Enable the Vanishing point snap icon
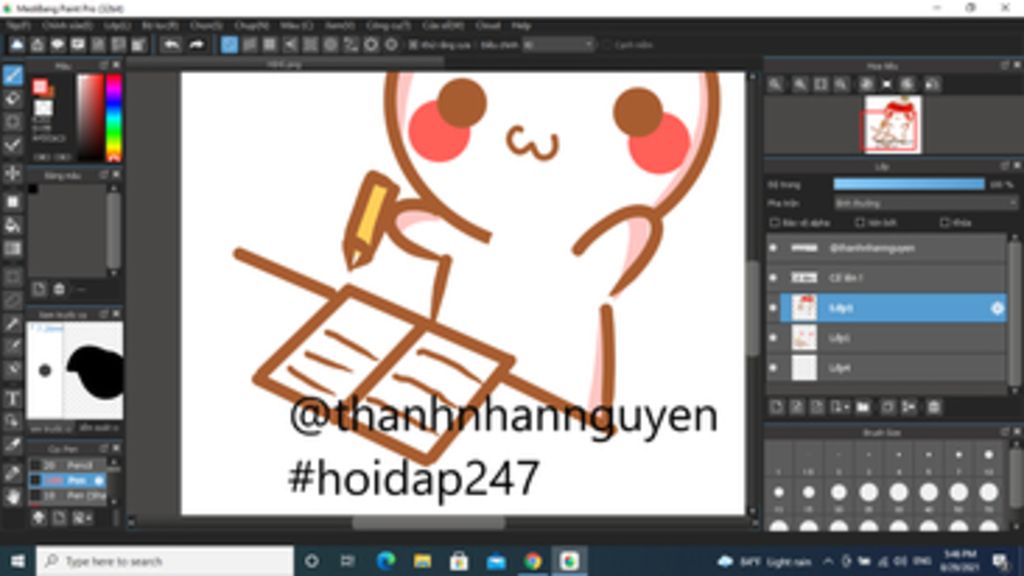The height and width of the screenshot is (576, 1024). [x=290, y=44]
